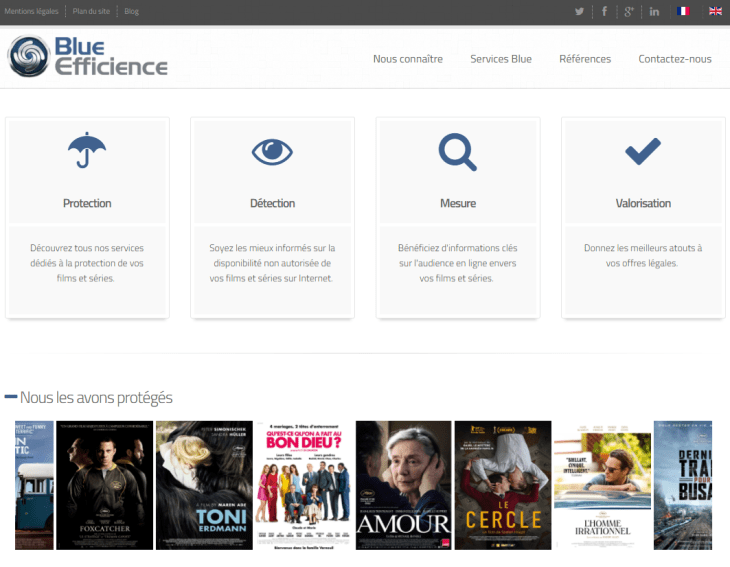This screenshot has height=567, width=730.
Task: Open the Nous connaître menu
Action: [x=408, y=59]
